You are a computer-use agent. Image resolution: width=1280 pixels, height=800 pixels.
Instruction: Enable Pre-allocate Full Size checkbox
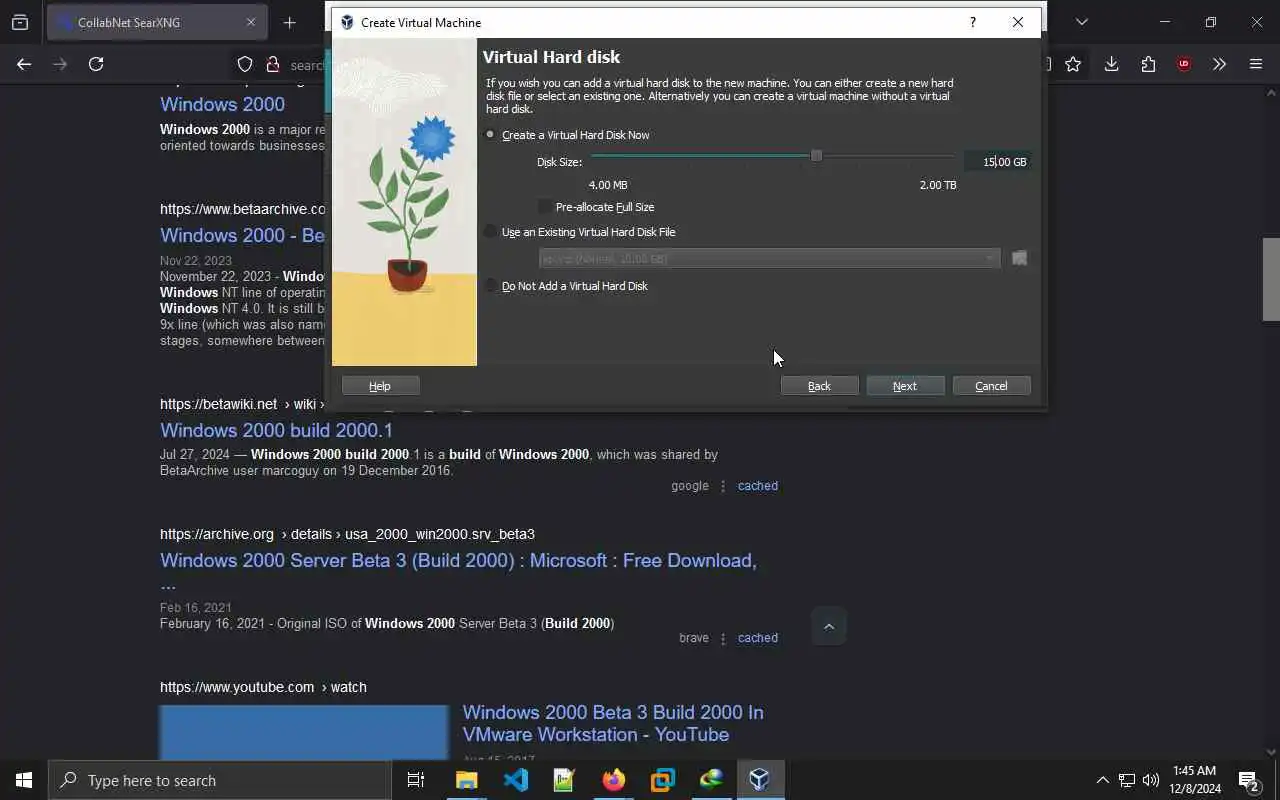[596, 207]
